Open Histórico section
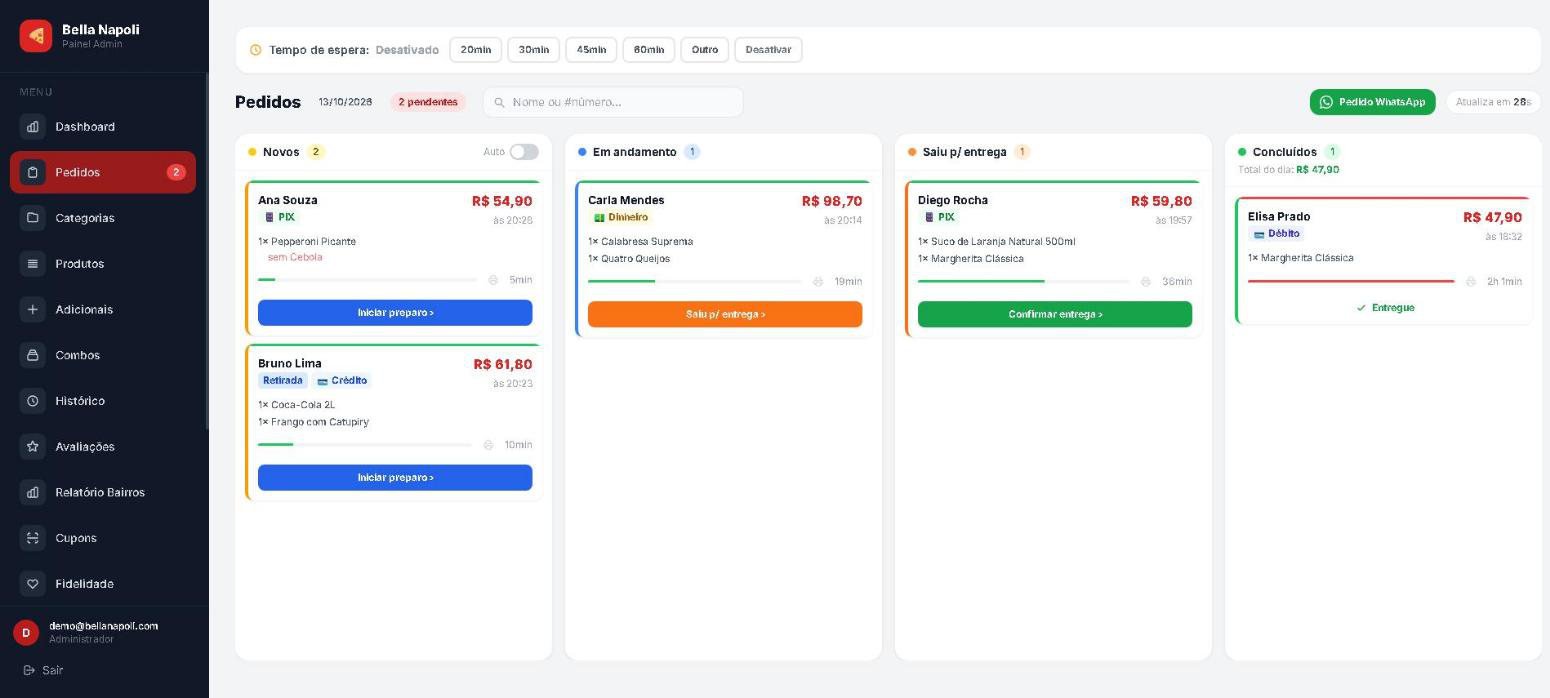Screen dimensions: 1550x698 click(x=103, y=401)
